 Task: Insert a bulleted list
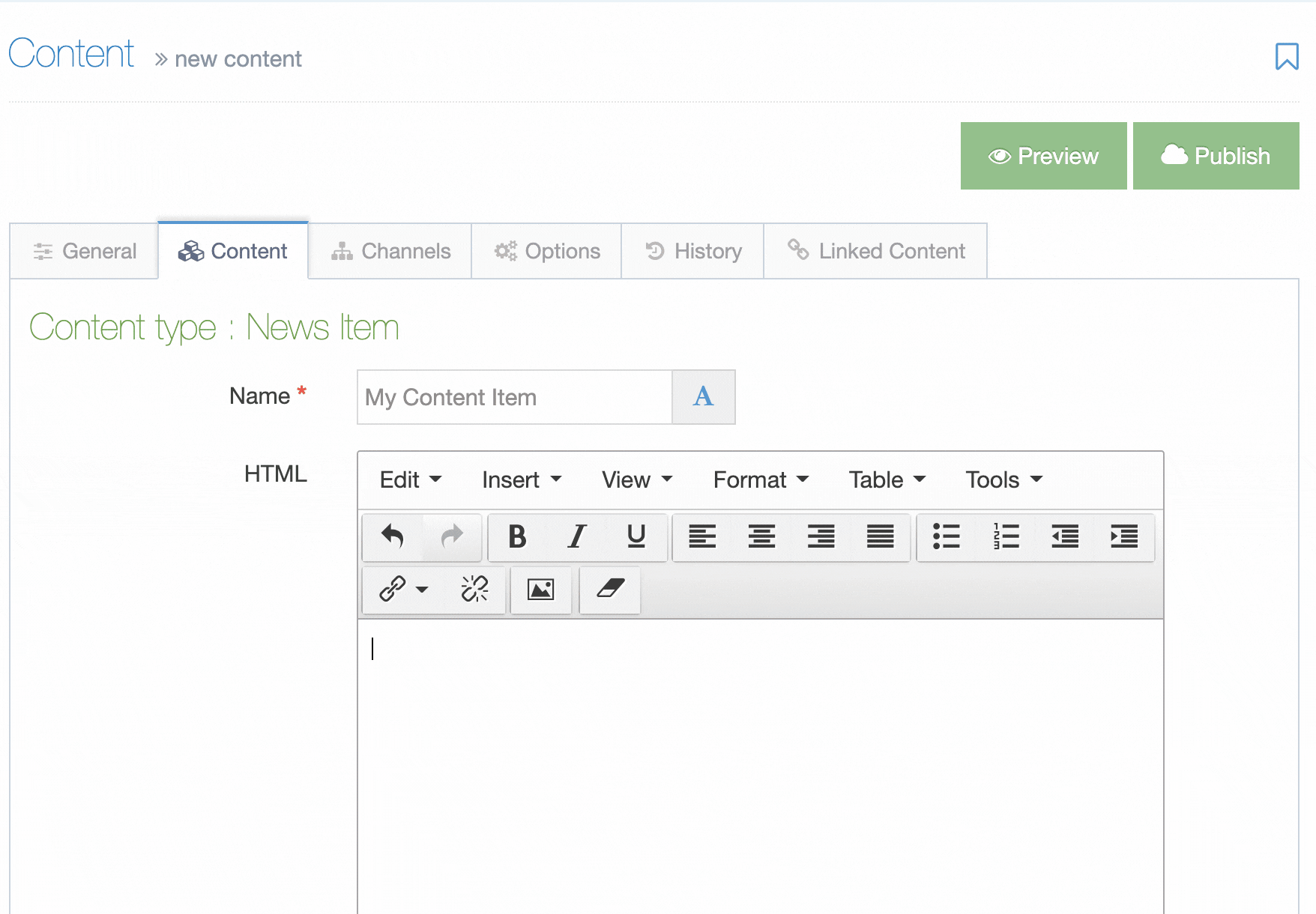point(946,536)
